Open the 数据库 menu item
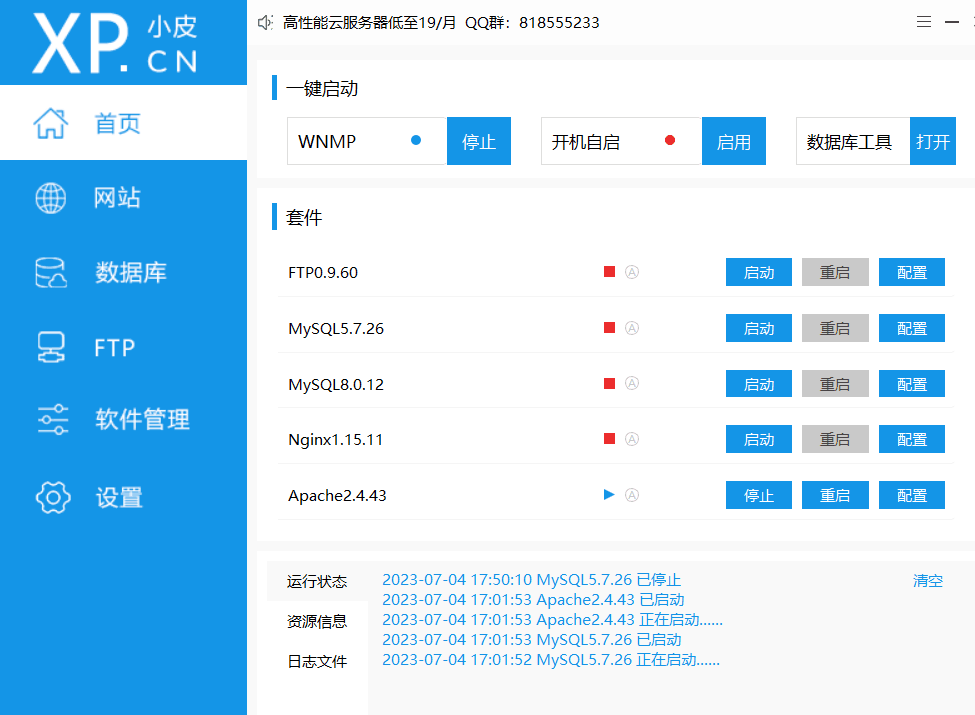This screenshot has height=715, width=975. click(123, 272)
